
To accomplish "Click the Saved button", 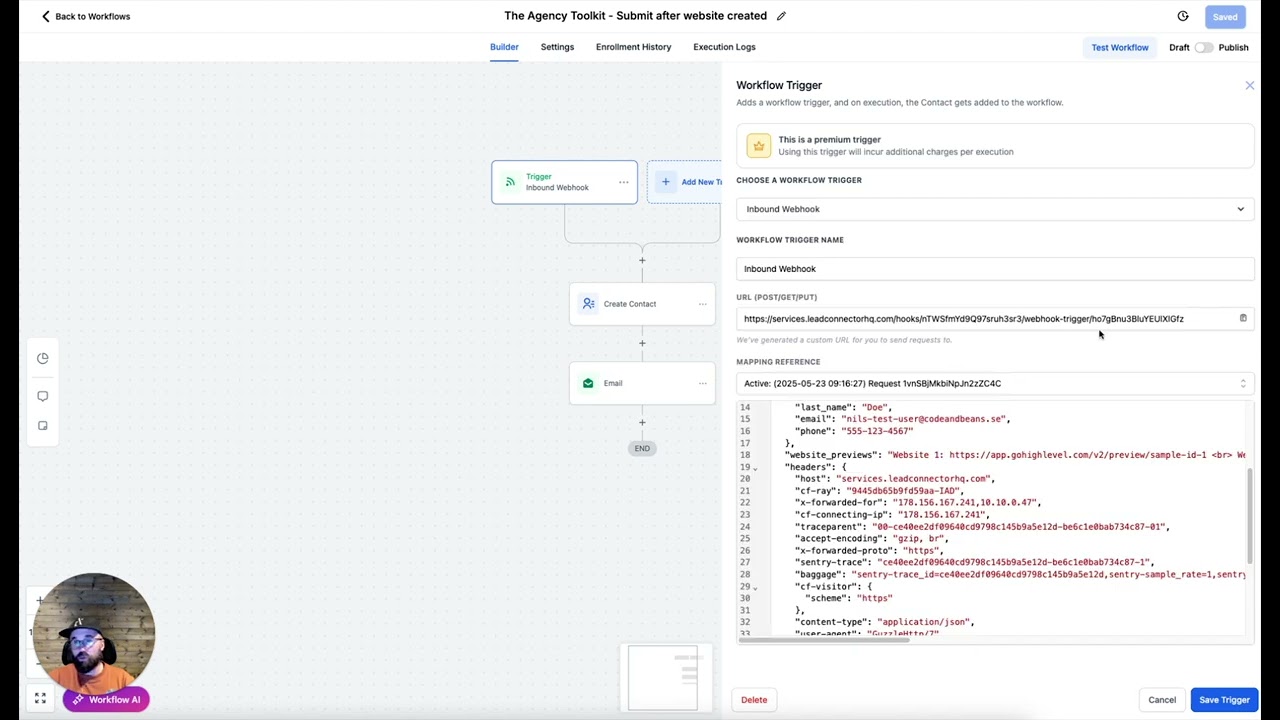I will [x=1225, y=16].
